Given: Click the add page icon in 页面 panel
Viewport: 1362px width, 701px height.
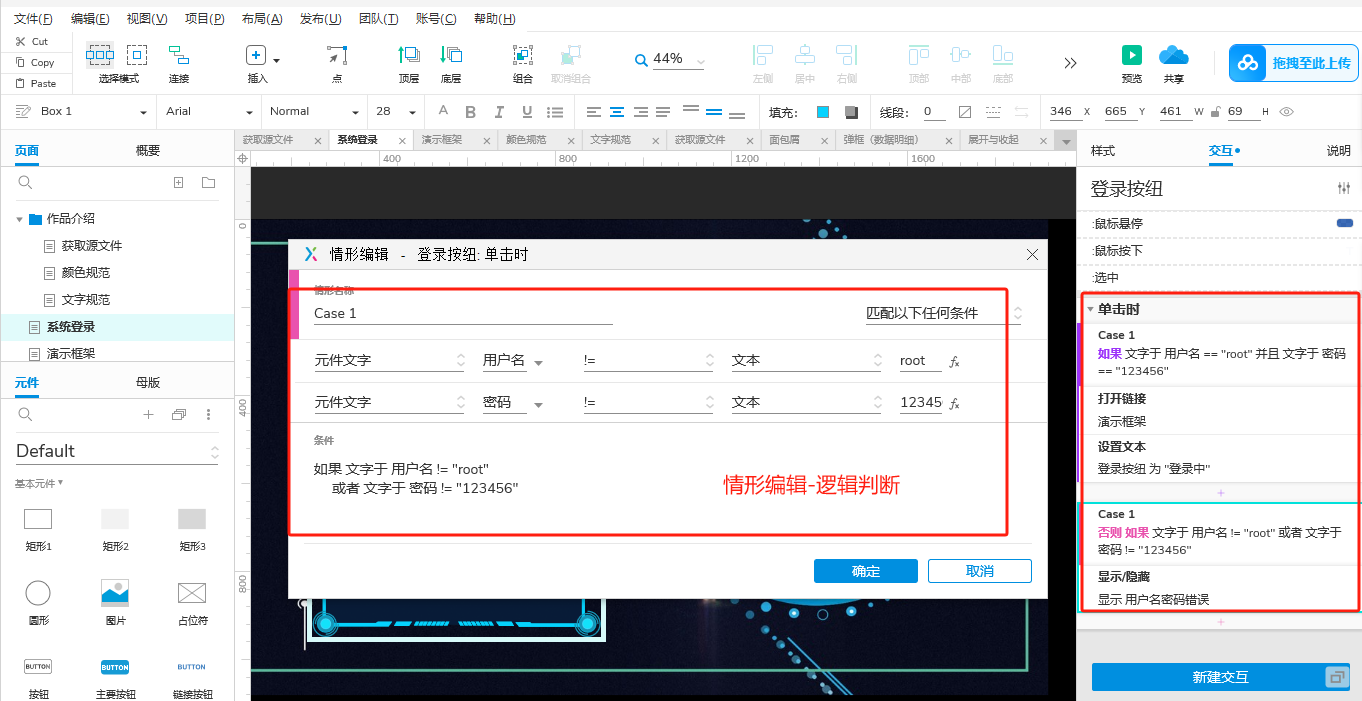Looking at the screenshot, I should [x=179, y=182].
